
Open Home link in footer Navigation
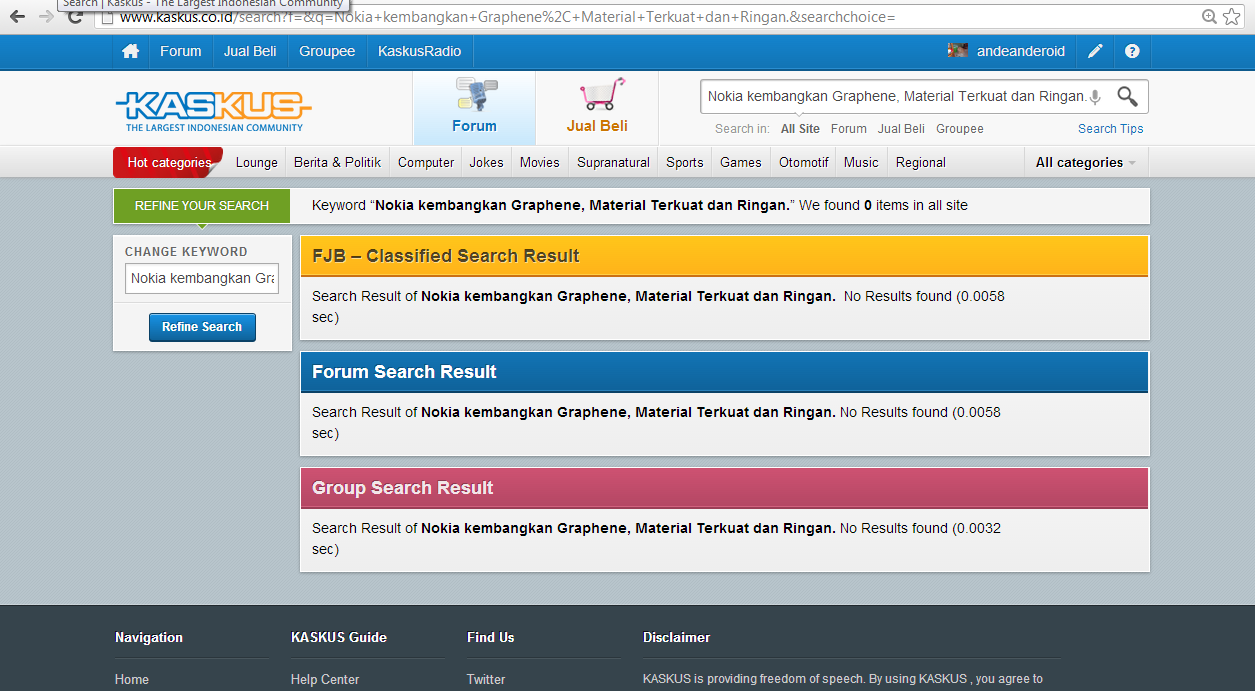(132, 679)
